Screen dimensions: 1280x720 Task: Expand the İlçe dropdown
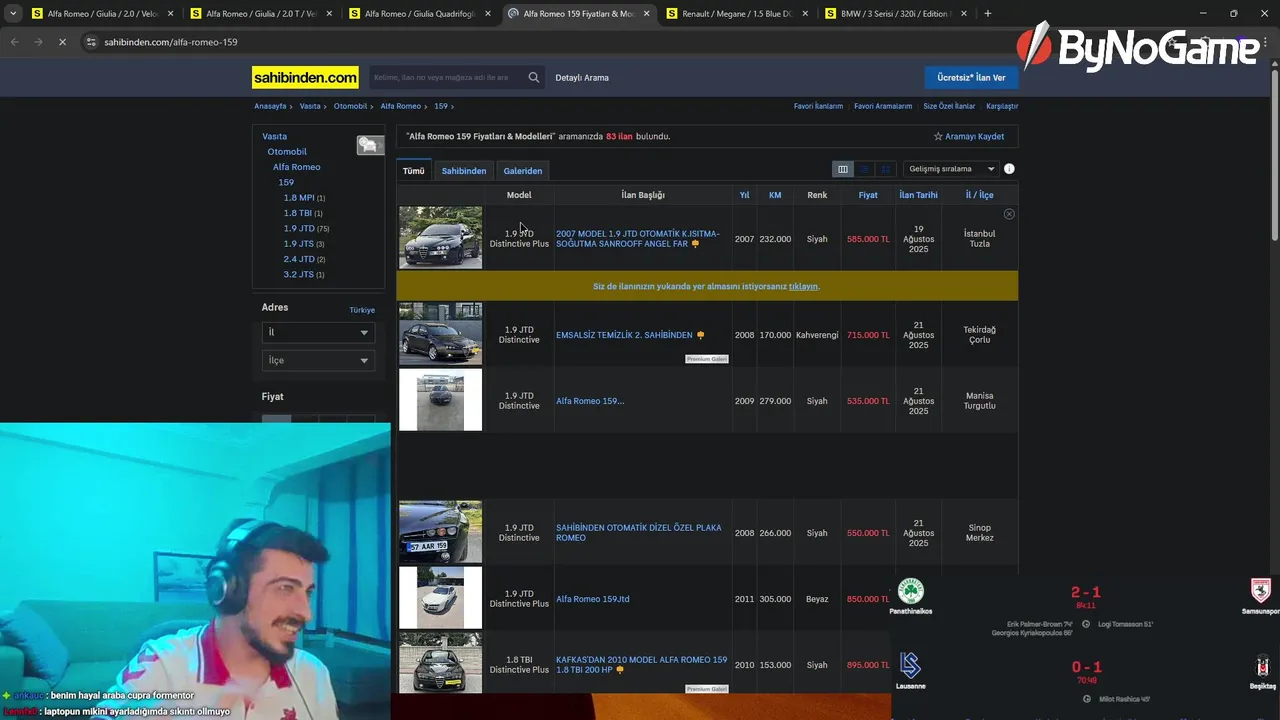[x=318, y=360]
